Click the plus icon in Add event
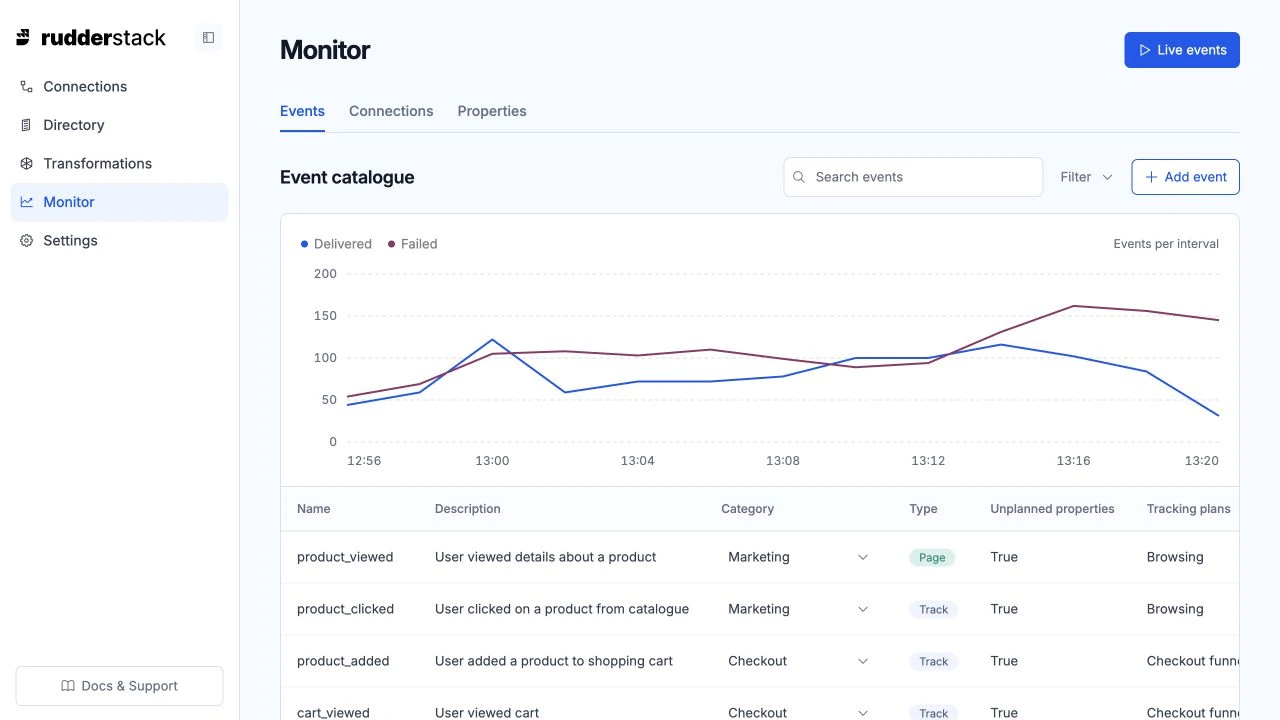 pos(1152,177)
